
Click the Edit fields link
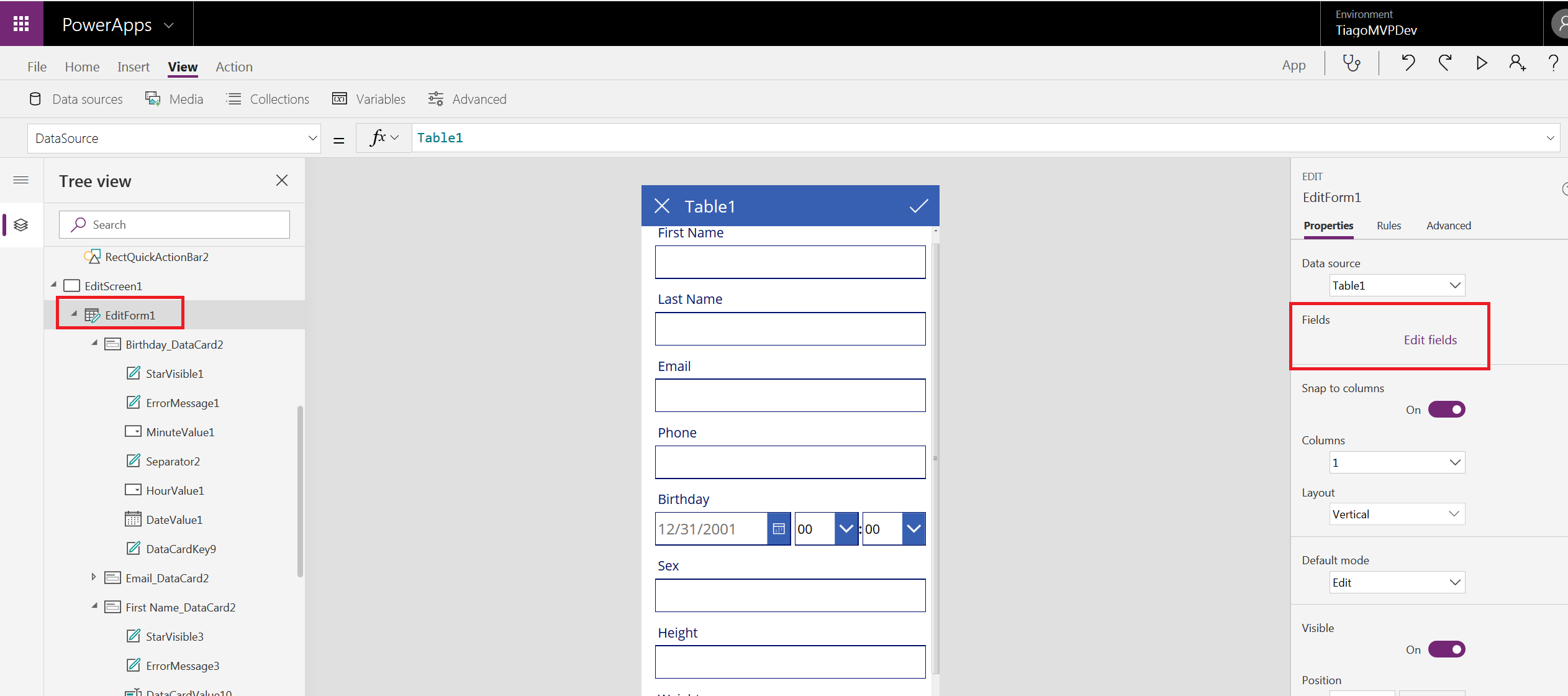tap(1430, 340)
